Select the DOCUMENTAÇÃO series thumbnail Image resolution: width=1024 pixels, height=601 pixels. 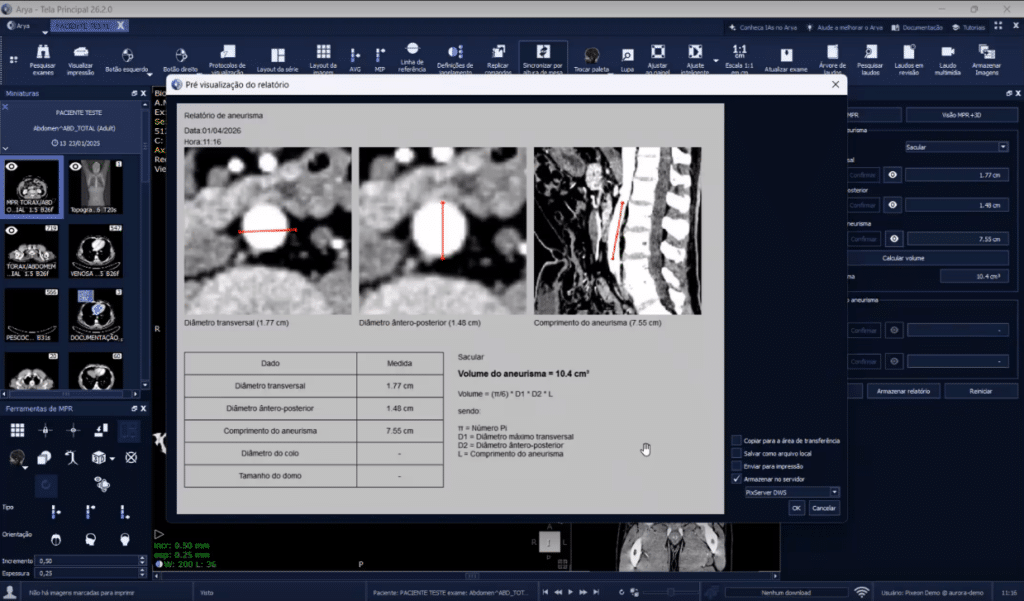point(95,315)
